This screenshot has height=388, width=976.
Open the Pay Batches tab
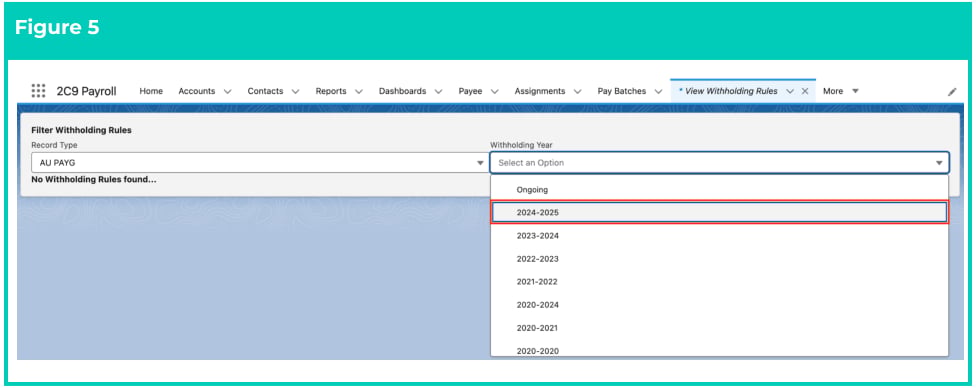pos(622,91)
